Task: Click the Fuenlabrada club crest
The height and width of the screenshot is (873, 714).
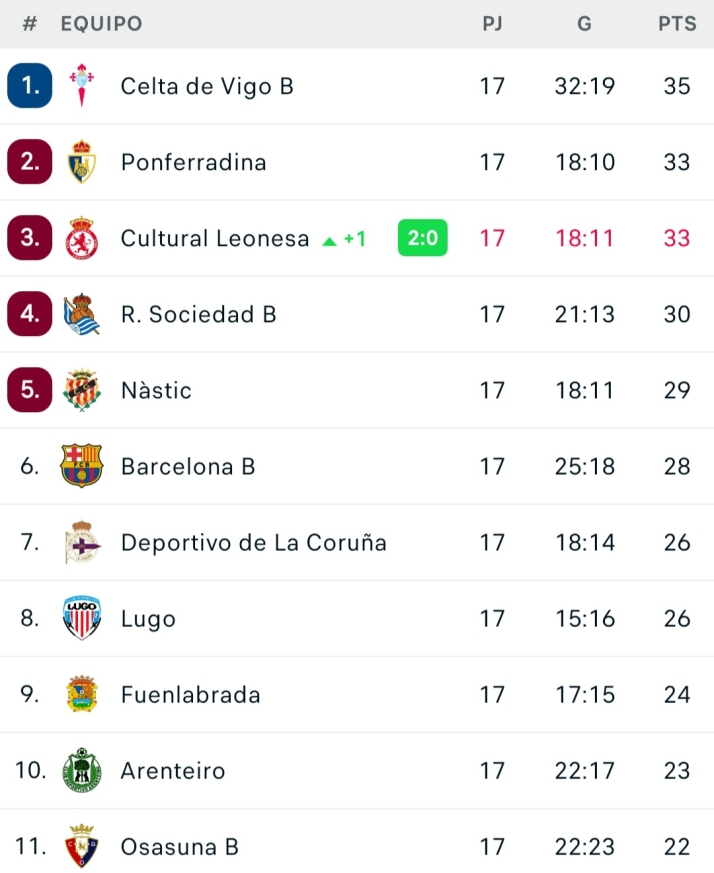Action: coord(81,694)
